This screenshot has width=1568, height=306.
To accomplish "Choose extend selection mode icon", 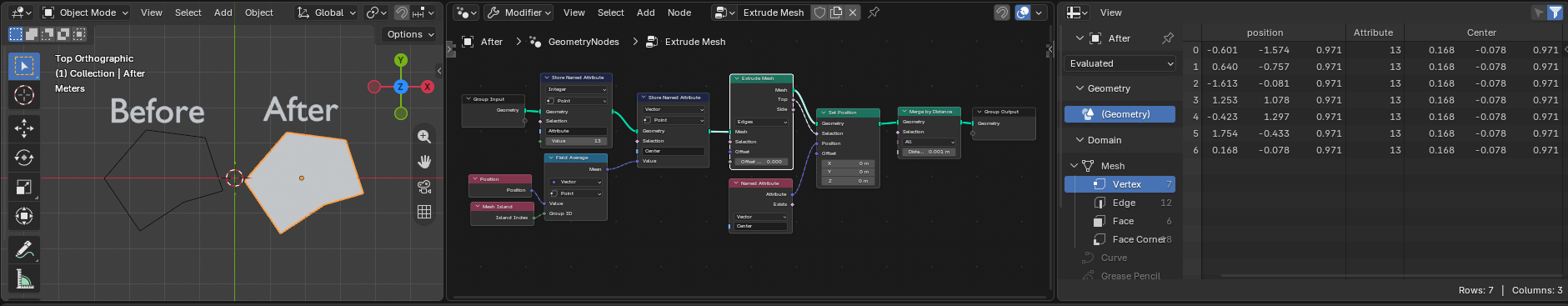I will click(x=32, y=34).
